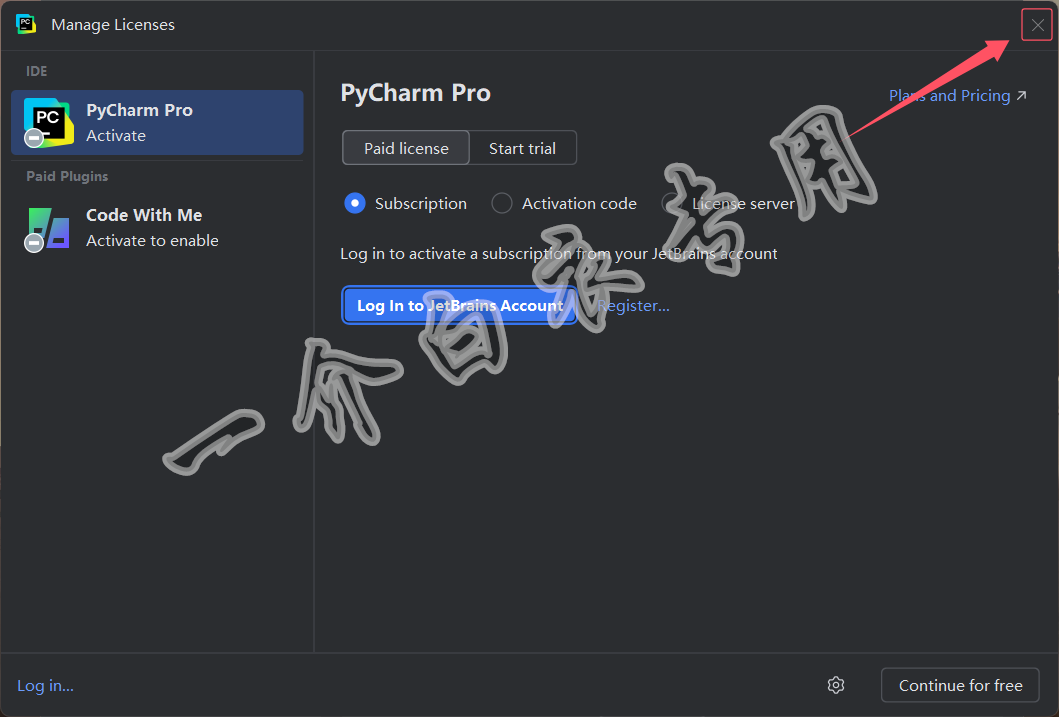Switch to the Start trial tab
Image resolution: width=1059 pixels, height=717 pixels.
(523, 148)
